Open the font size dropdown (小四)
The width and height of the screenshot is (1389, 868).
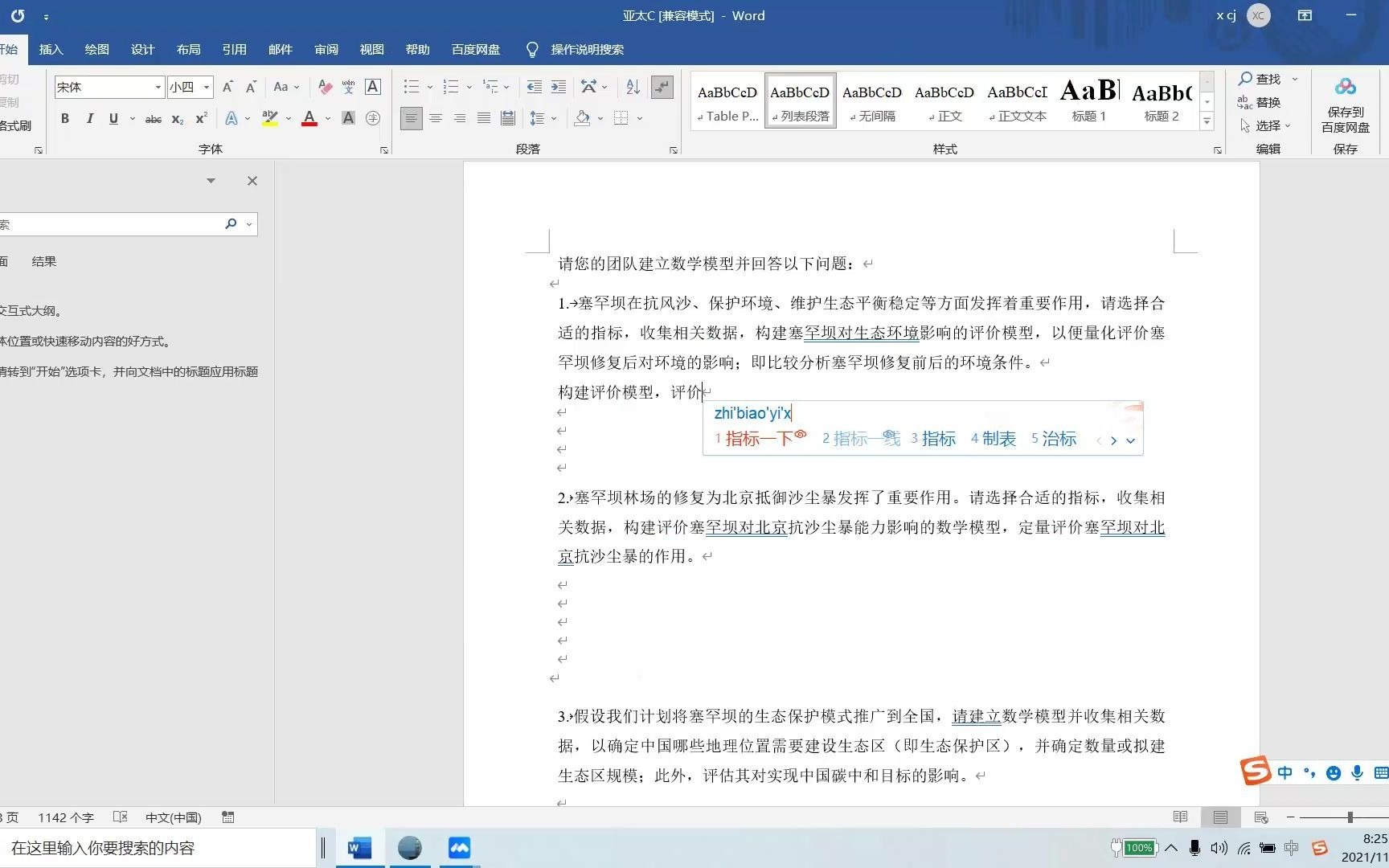coord(207,87)
